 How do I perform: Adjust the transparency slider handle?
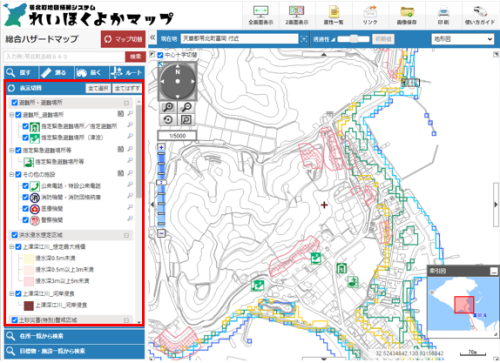[354, 39]
